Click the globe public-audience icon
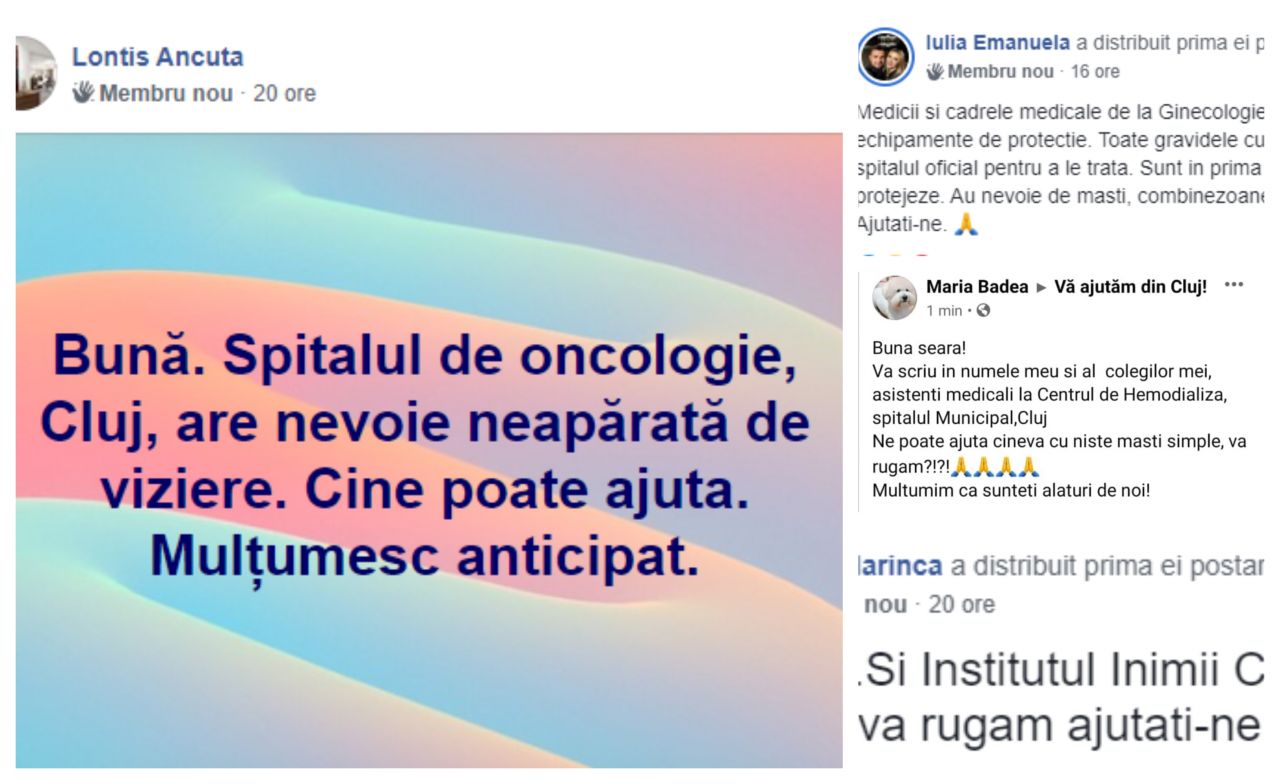1280x784 pixels. pyautogui.click(x=983, y=311)
